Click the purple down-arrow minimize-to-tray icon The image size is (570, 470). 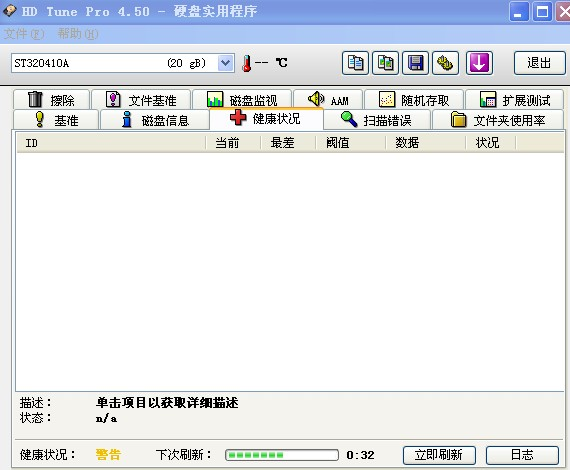[x=479, y=63]
